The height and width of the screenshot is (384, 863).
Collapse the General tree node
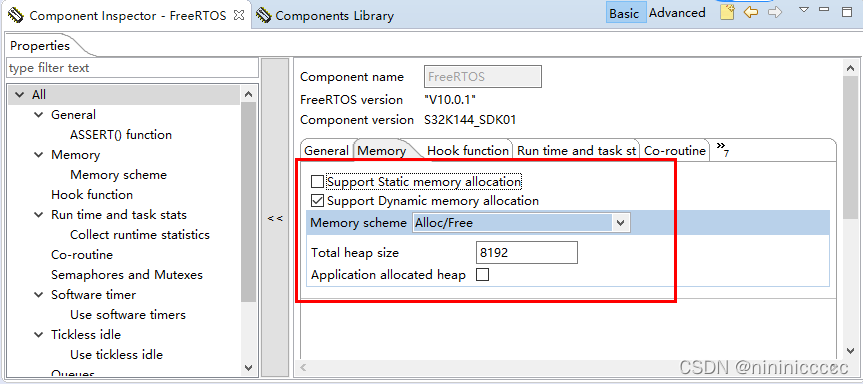[x=39, y=114]
